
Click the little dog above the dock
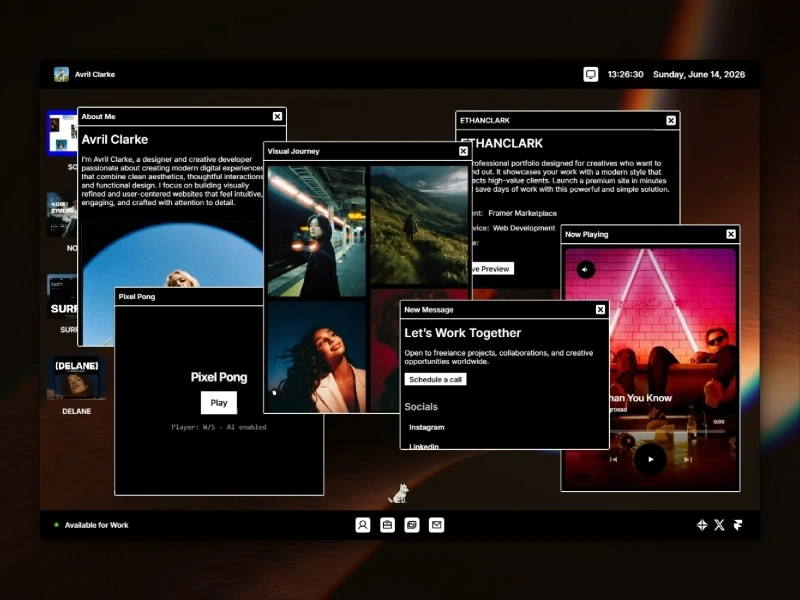(x=399, y=493)
